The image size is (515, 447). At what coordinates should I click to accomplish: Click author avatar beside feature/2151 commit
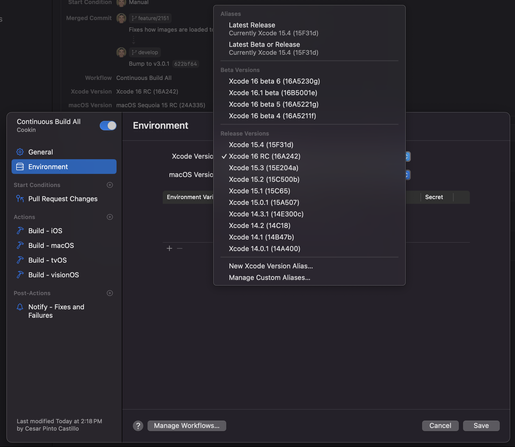pyautogui.click(x=121, y=18)
